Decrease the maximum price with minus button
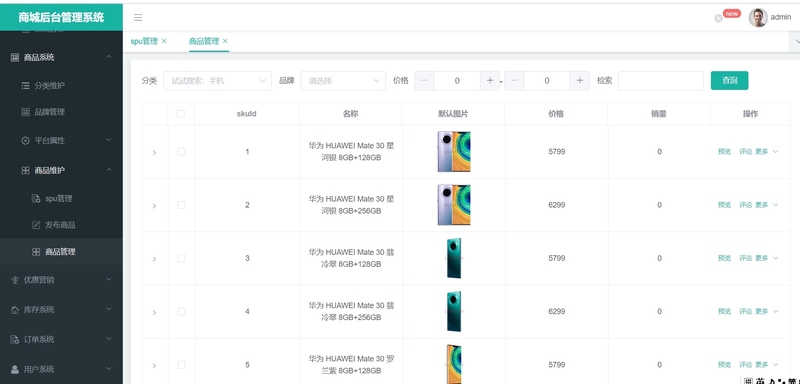The image size is (800, 384). 514,81
